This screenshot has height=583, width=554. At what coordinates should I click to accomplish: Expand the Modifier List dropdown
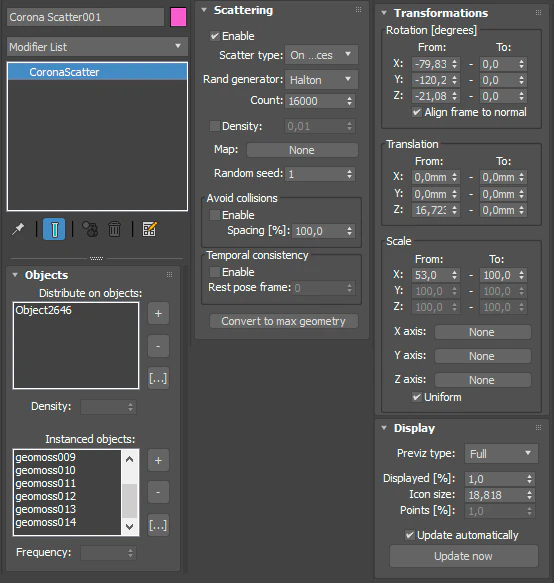pos(97,47)
